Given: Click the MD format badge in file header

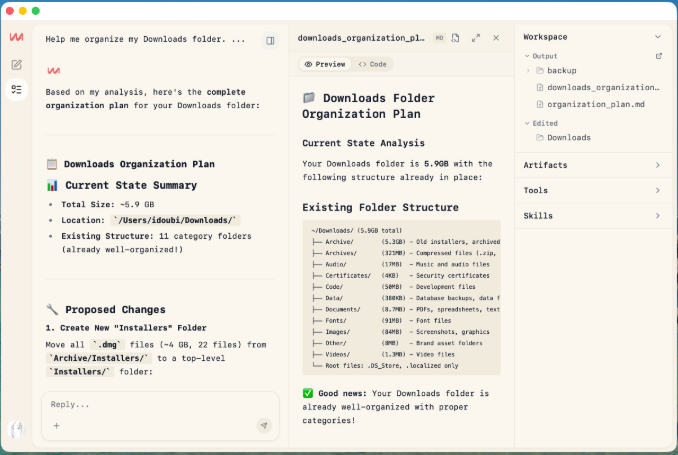Looking at the screenshot, I should coord(439,38).
